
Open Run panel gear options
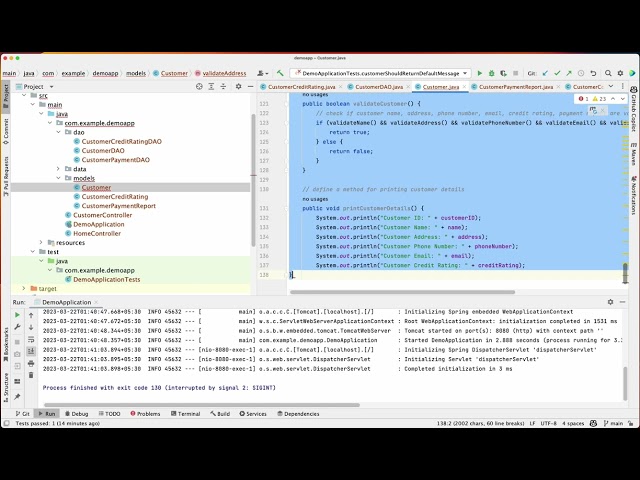click(610, 302)
